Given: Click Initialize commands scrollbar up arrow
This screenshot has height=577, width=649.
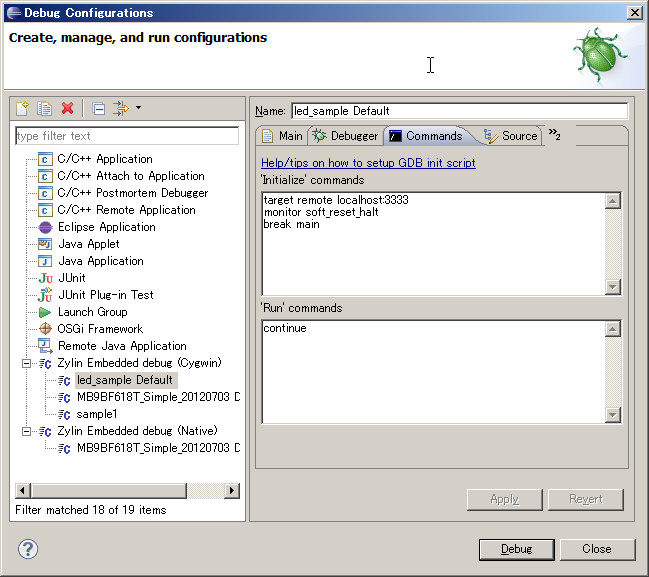Looking at the screenshot, I should pyautogui.click(x=613, y=201).
